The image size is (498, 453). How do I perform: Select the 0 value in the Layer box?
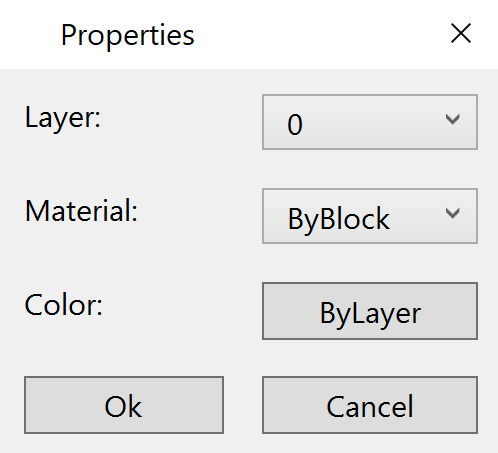pos(295,125)
